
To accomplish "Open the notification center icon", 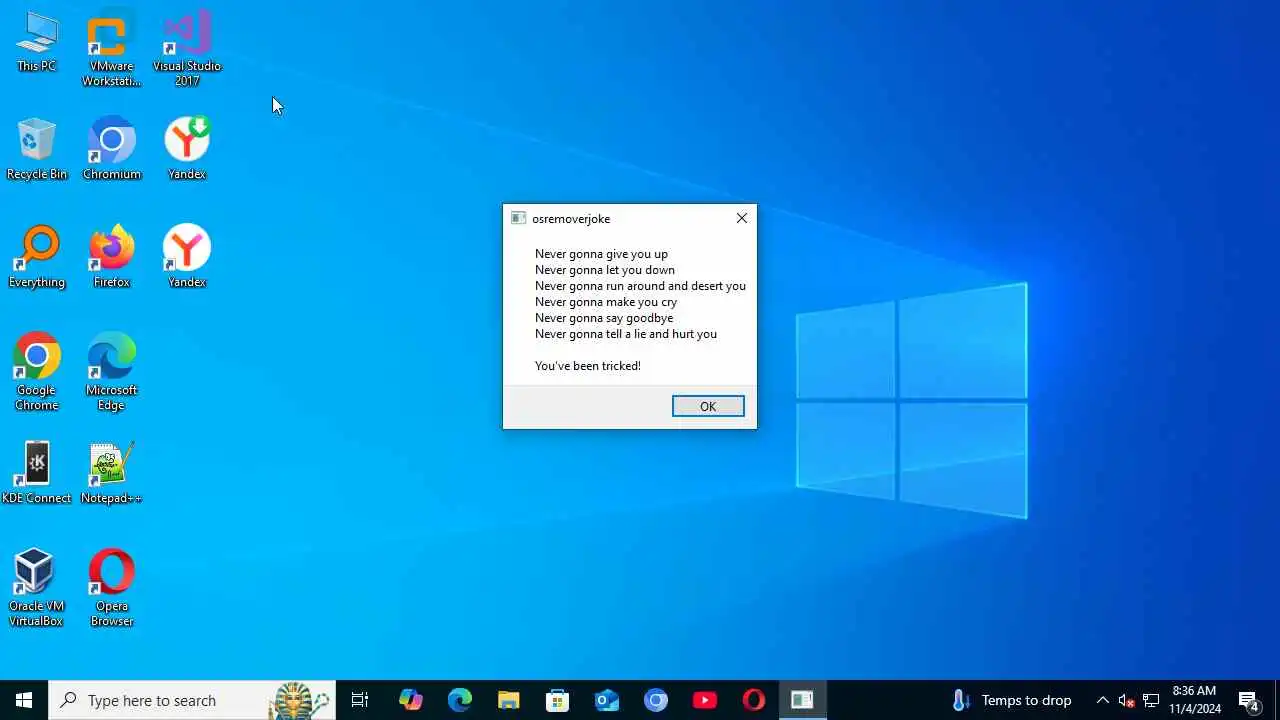I will [1249, 700].
